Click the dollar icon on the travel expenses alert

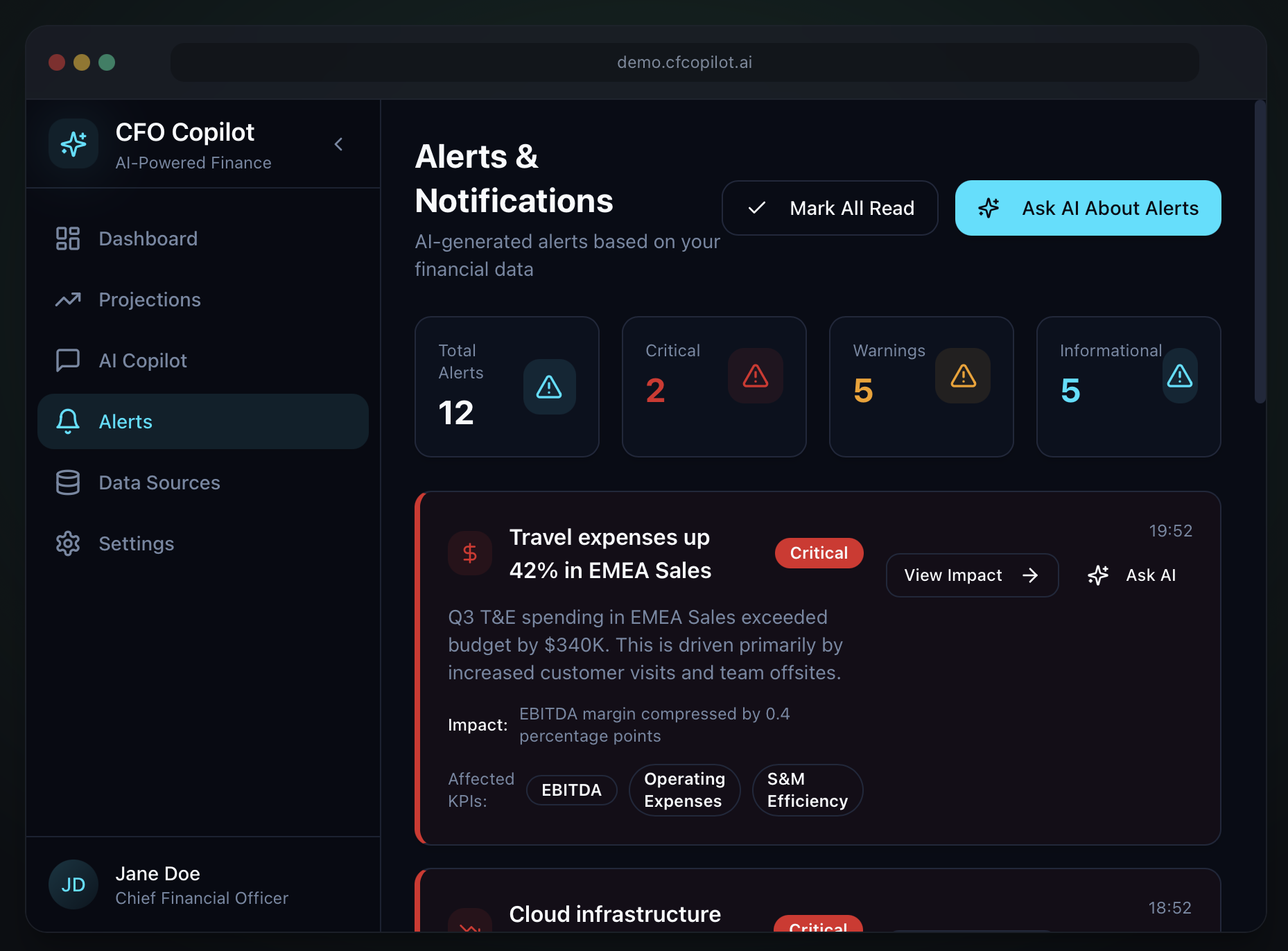(470, 552)
